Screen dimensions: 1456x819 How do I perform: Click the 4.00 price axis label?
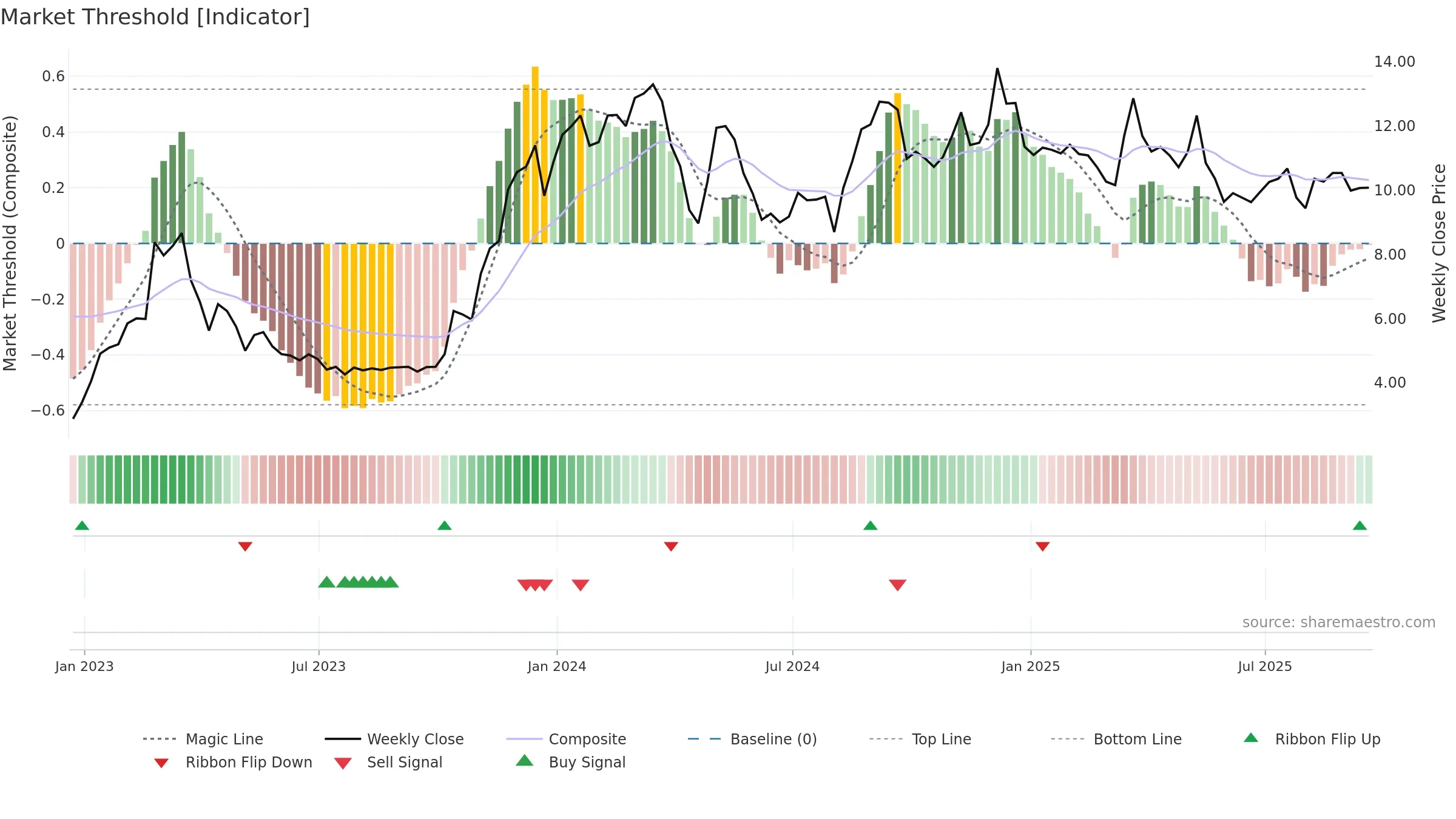(x=1390, y=382)
